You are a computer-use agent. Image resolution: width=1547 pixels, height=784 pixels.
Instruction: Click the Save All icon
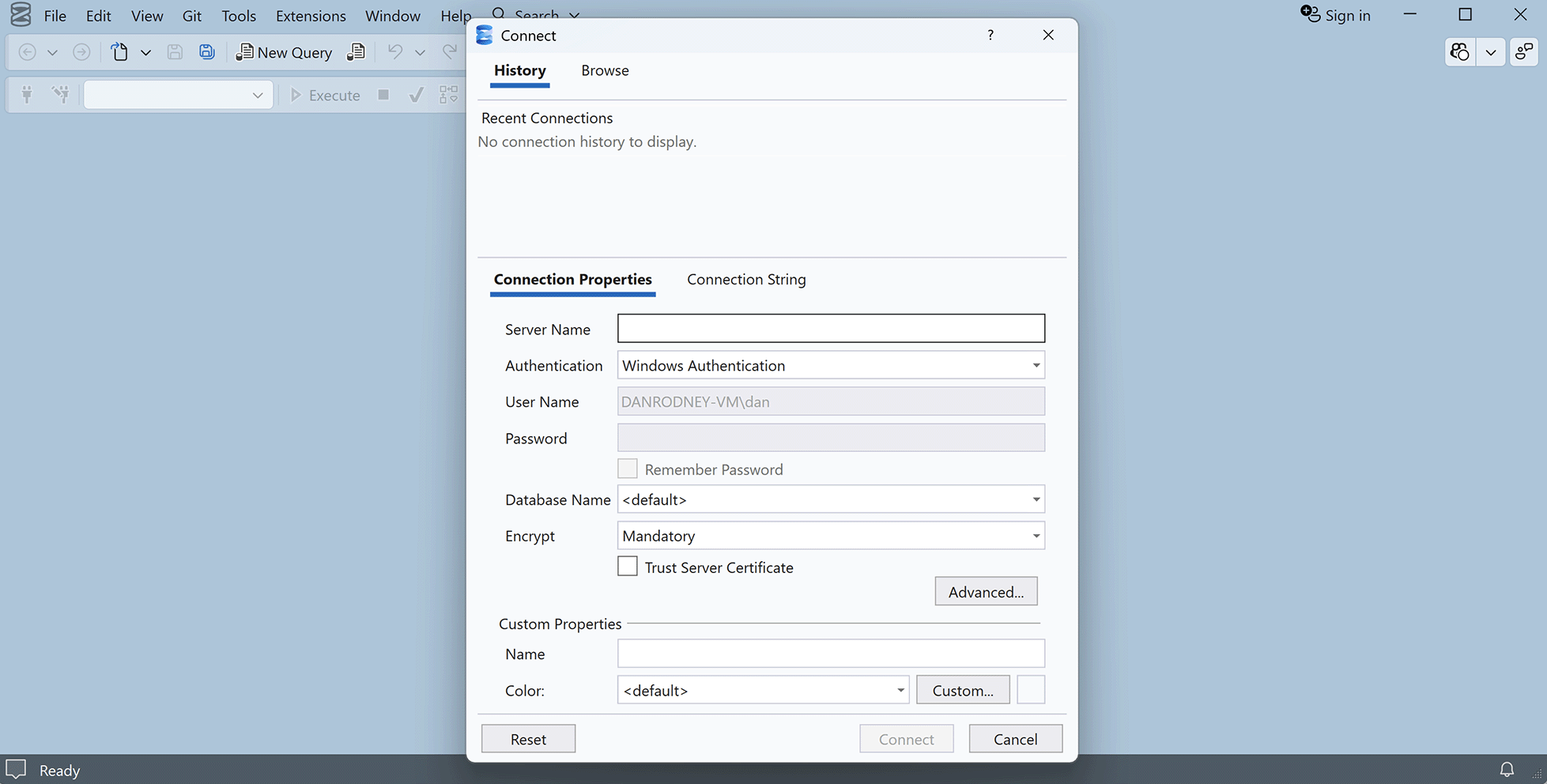coord(206,52)
